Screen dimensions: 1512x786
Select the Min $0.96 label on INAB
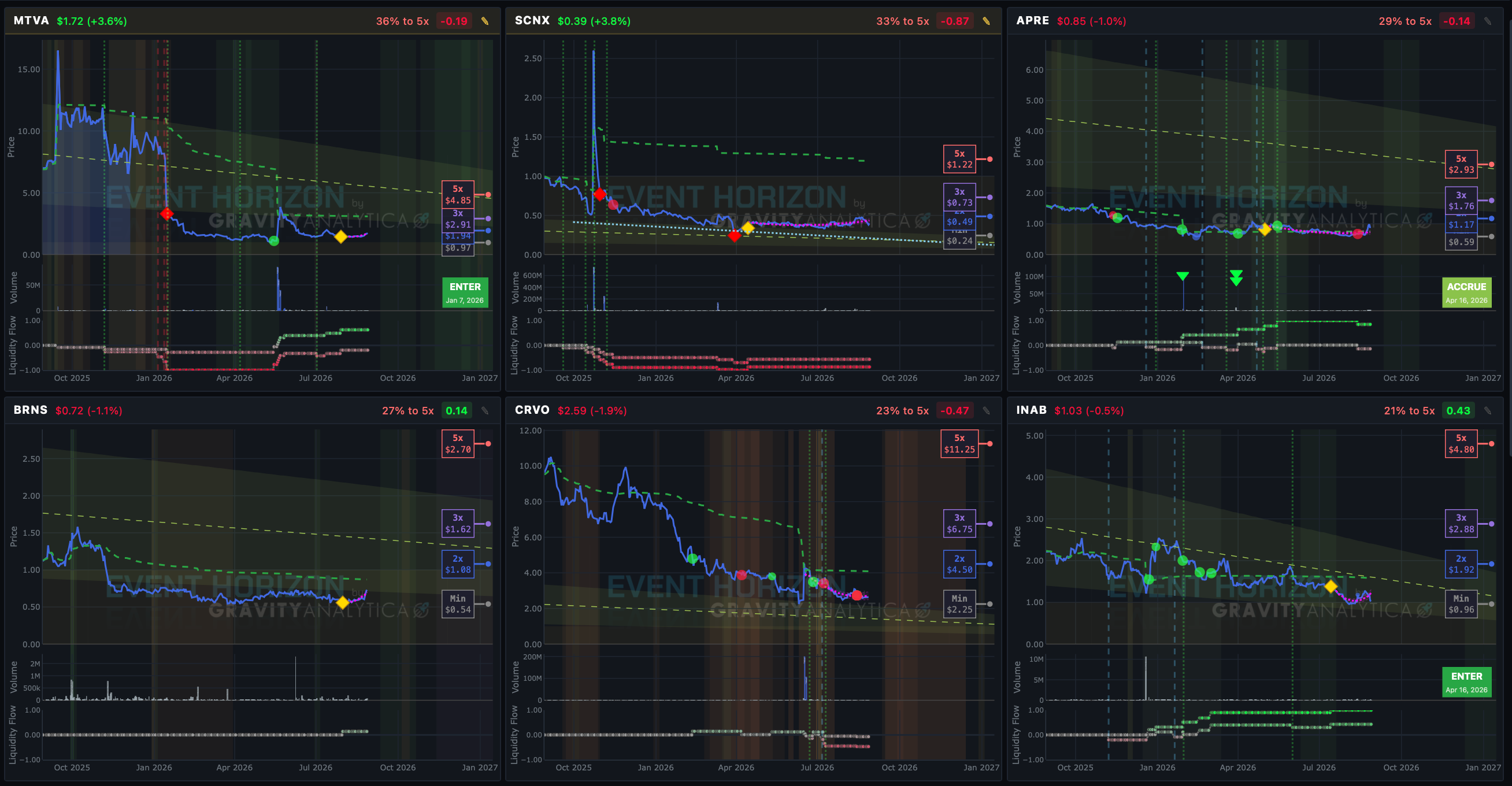click(1461, 604)
